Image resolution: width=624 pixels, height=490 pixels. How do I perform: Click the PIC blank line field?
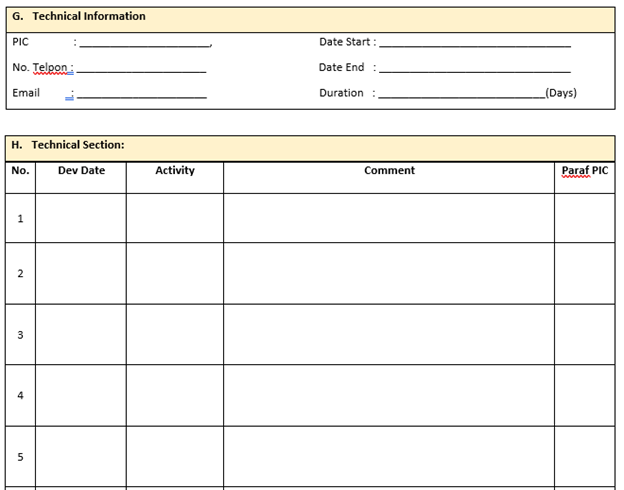tap(144, 43)
